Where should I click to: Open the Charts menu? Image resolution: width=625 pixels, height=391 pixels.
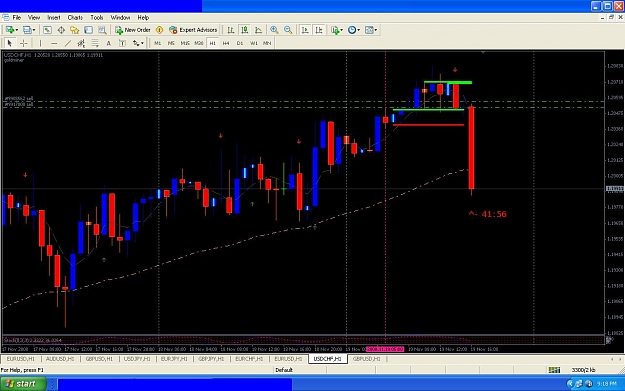coord(75,18)
